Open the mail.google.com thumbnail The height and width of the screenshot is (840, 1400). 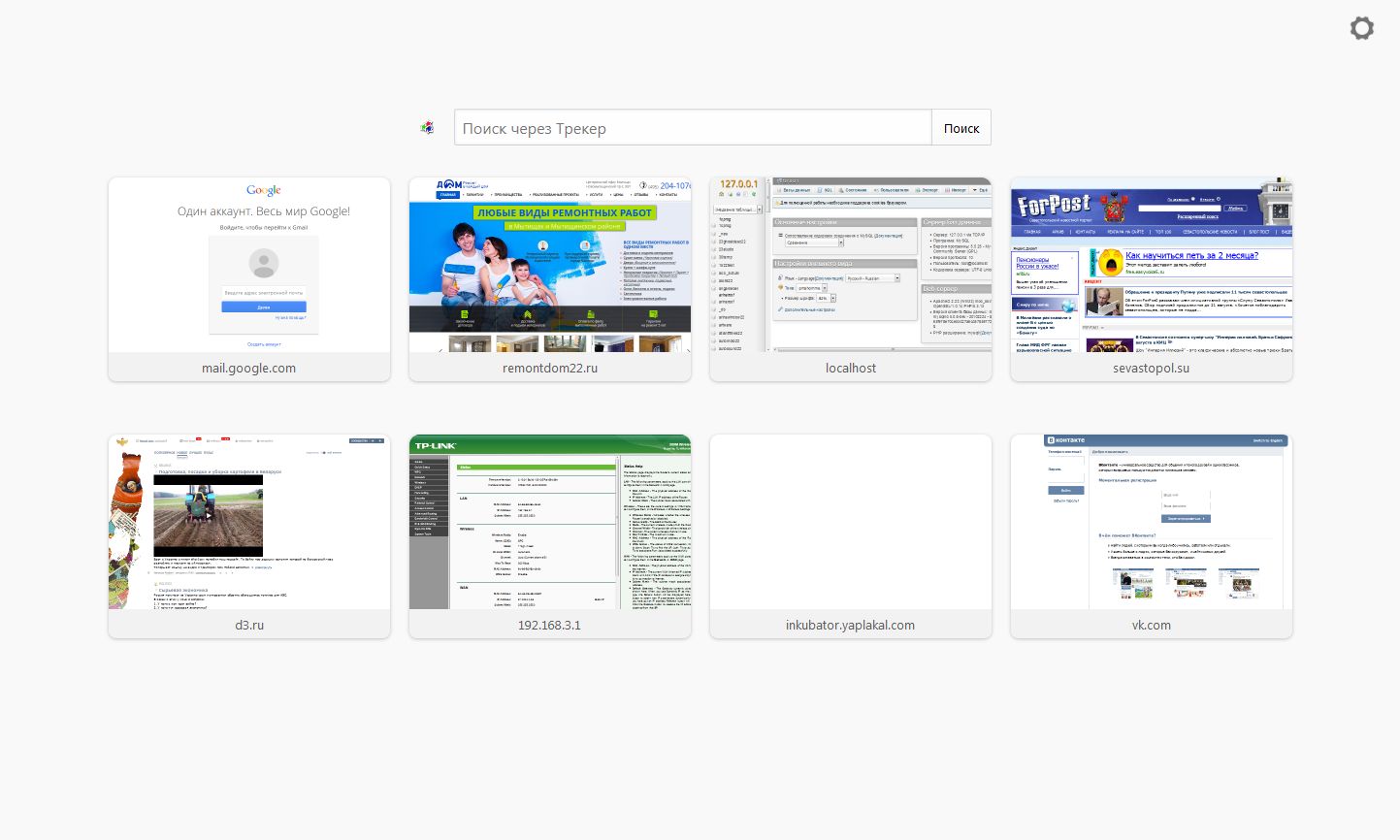pyautogui.click(x=249, y=265)
